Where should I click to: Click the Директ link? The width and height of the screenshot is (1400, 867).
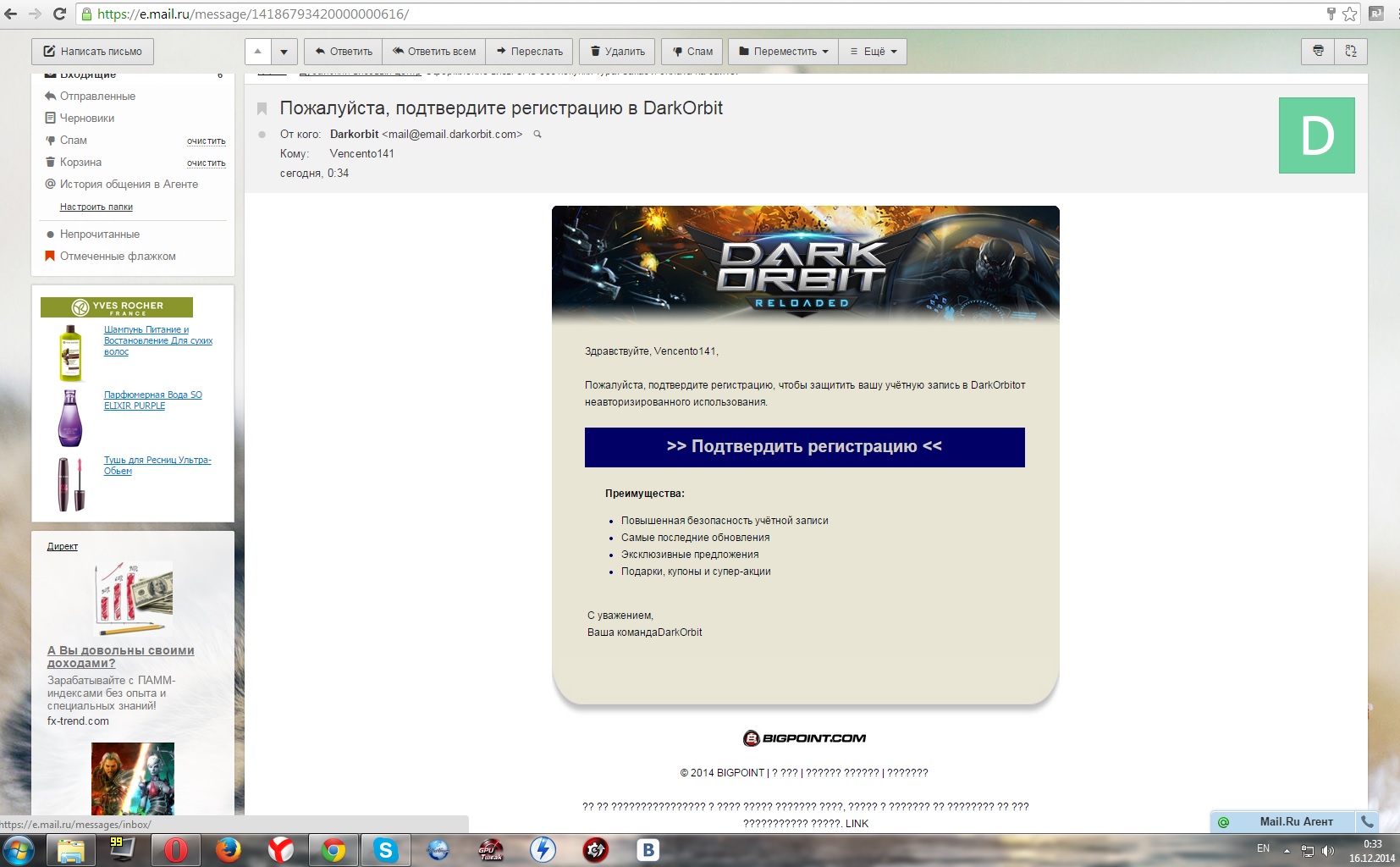(62, 546)
